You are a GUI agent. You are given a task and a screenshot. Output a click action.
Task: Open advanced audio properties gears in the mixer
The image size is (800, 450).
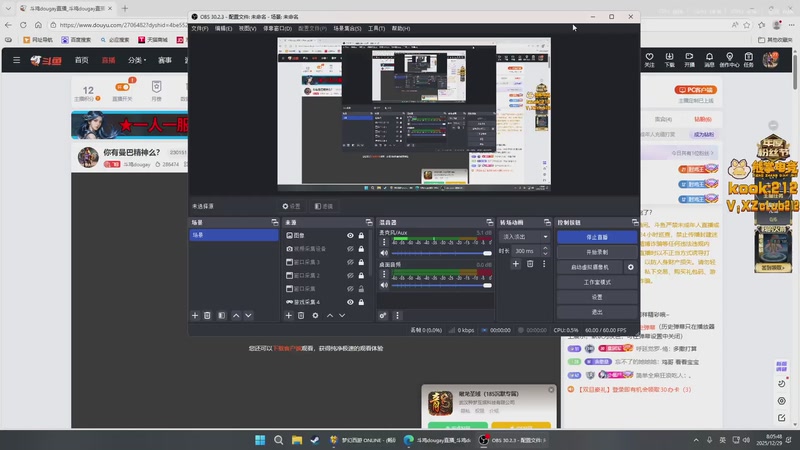pyautogui.click(x=383, y=316)
